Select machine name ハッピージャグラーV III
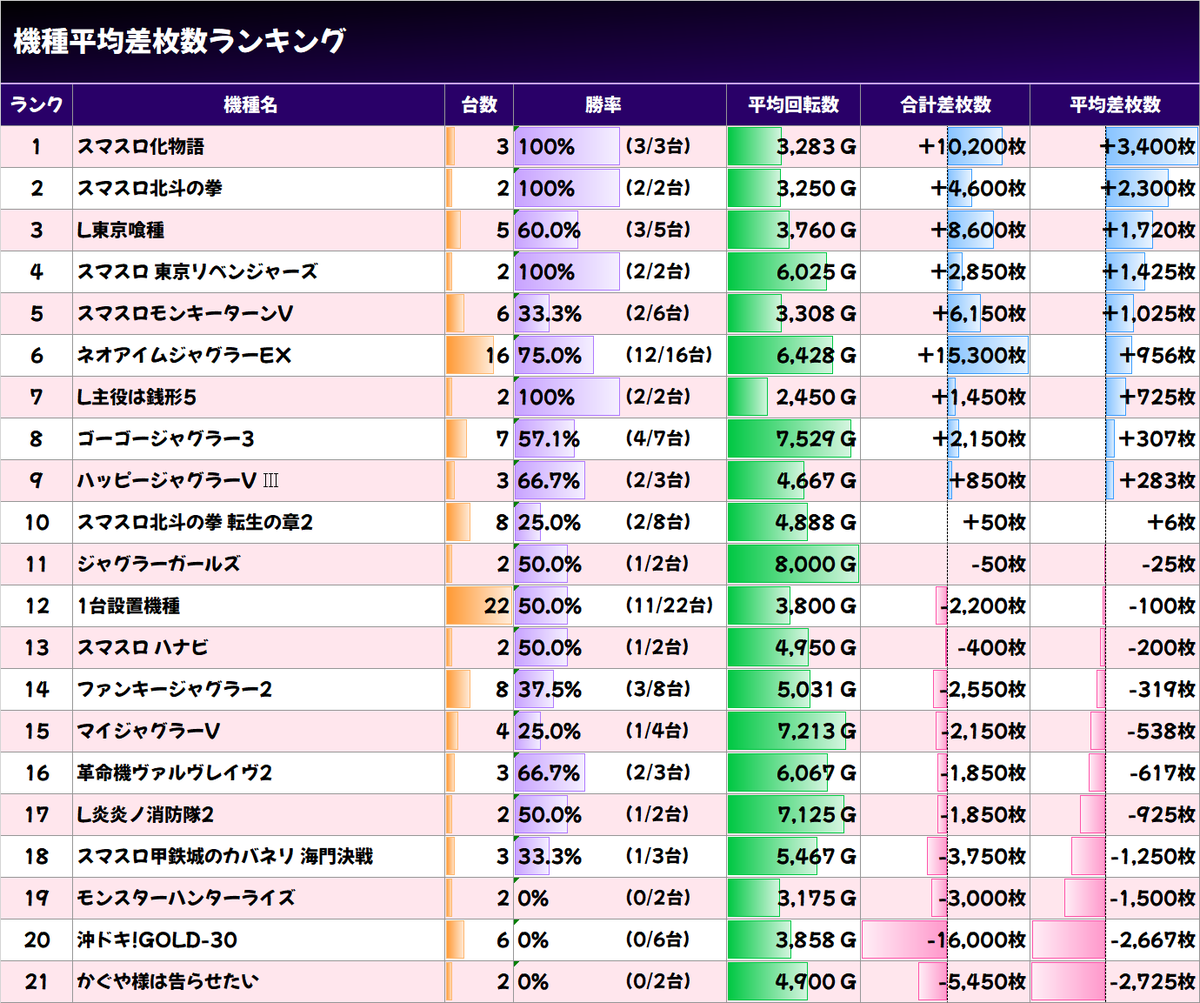 pyautogui.click(x=177, y=481)
